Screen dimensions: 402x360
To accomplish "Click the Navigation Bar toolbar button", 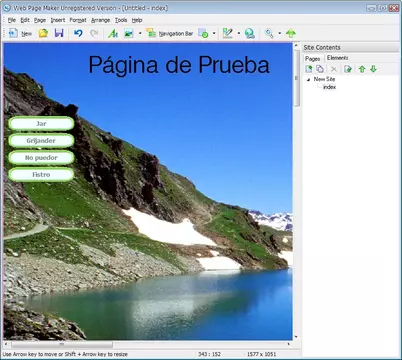I will tap(170, 33).
